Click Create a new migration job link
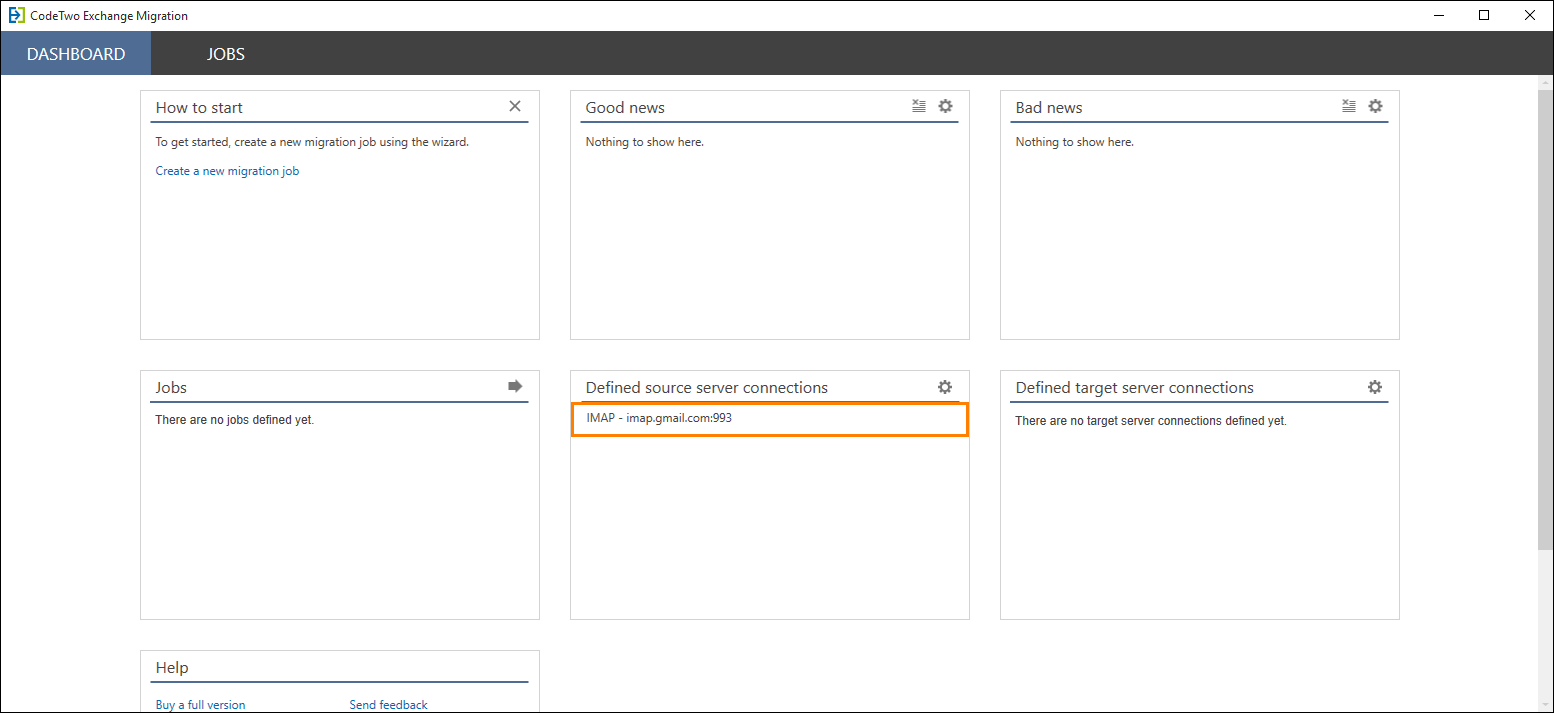 click(x=227, y=171)
